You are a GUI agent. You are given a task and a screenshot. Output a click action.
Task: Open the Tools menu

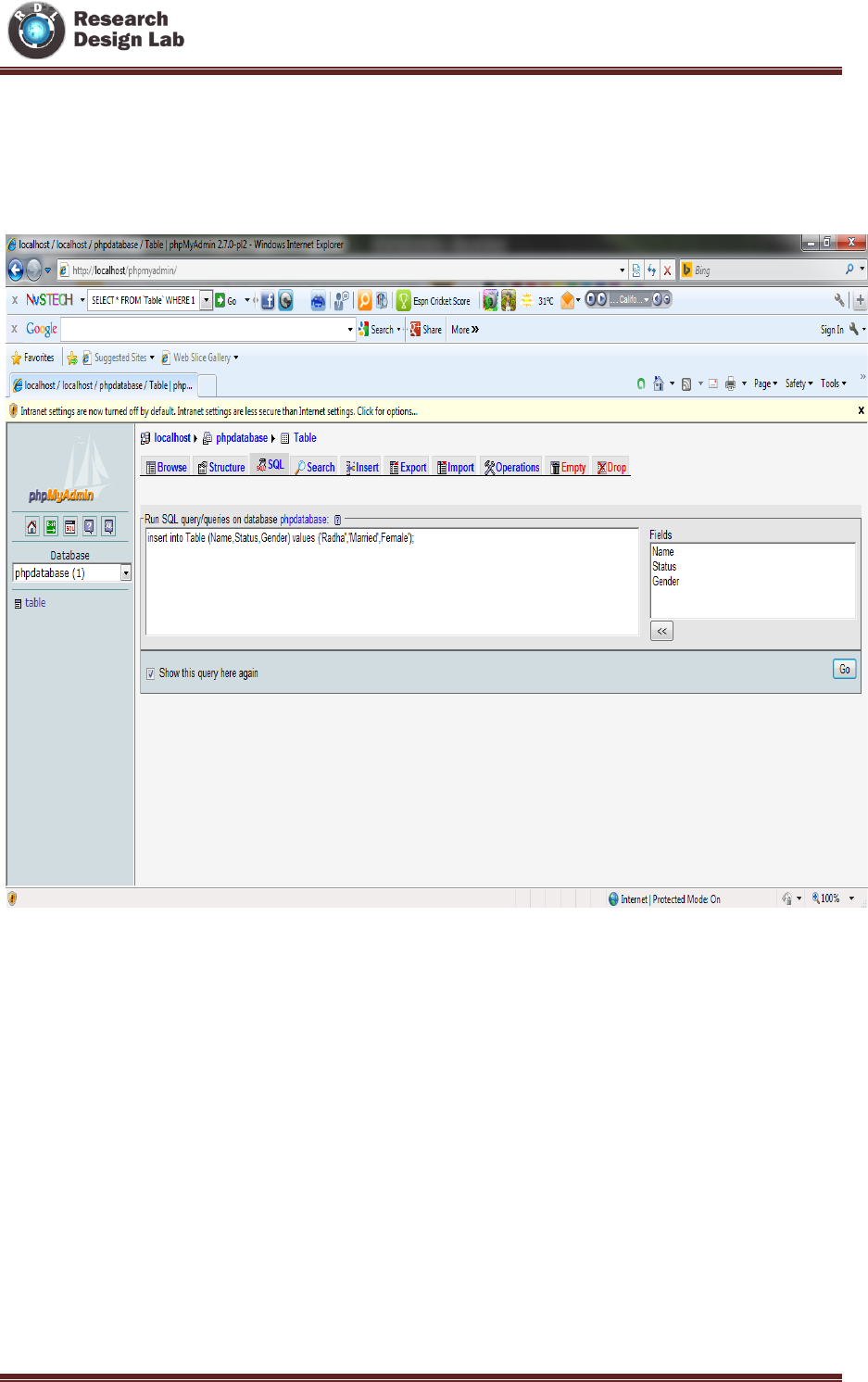click(x=834, y=383)
